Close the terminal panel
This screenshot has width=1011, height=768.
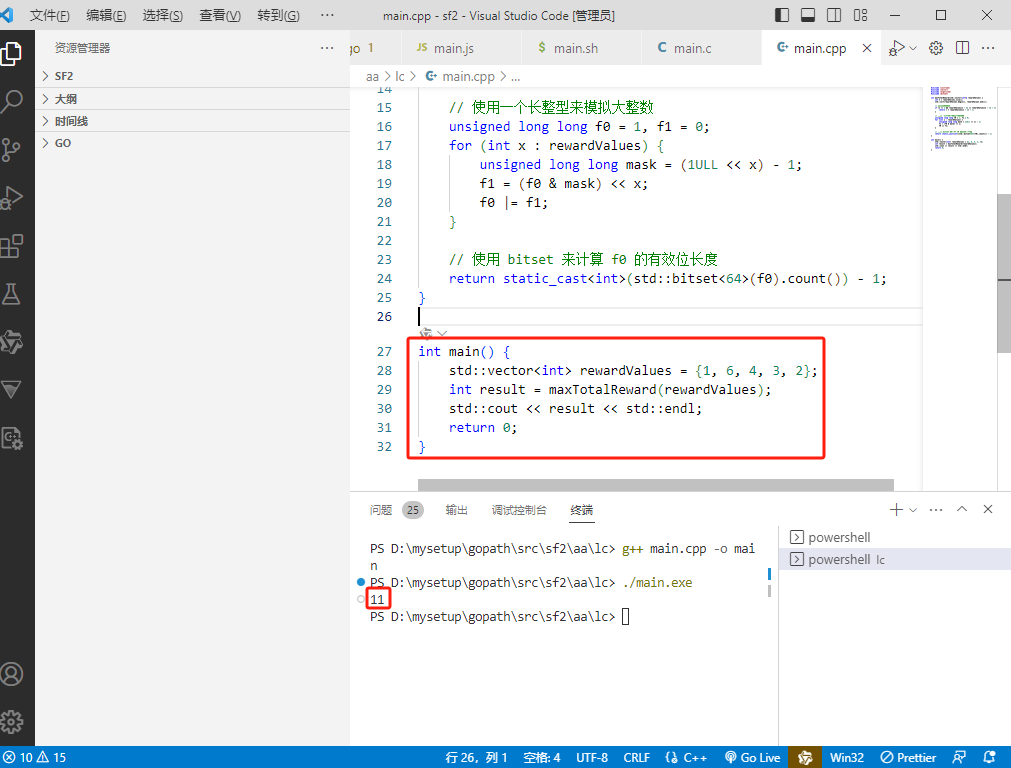click(x=988, y=509)
